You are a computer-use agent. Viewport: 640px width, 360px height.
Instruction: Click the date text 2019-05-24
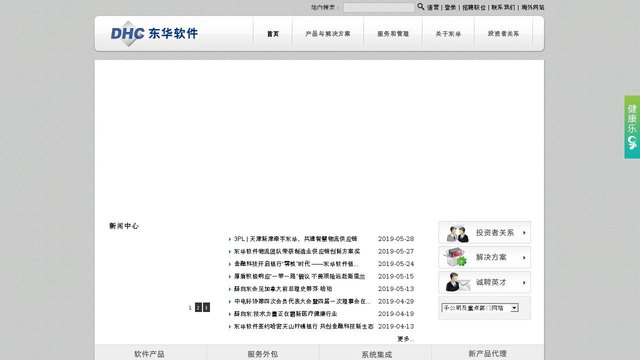pyautogui.click(x=396, y=264)
